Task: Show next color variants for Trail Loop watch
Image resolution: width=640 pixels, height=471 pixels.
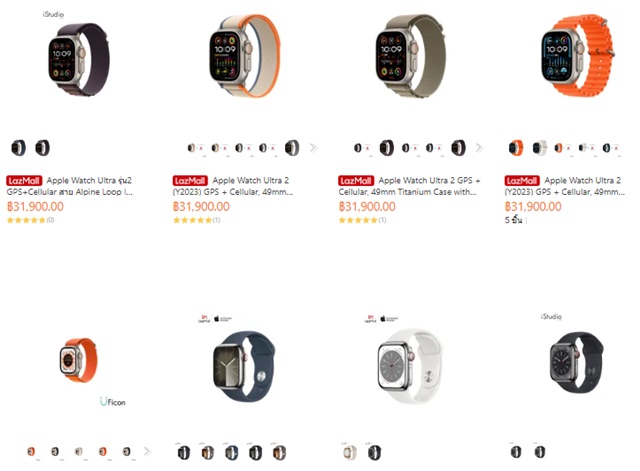Action: click(313, 148)
